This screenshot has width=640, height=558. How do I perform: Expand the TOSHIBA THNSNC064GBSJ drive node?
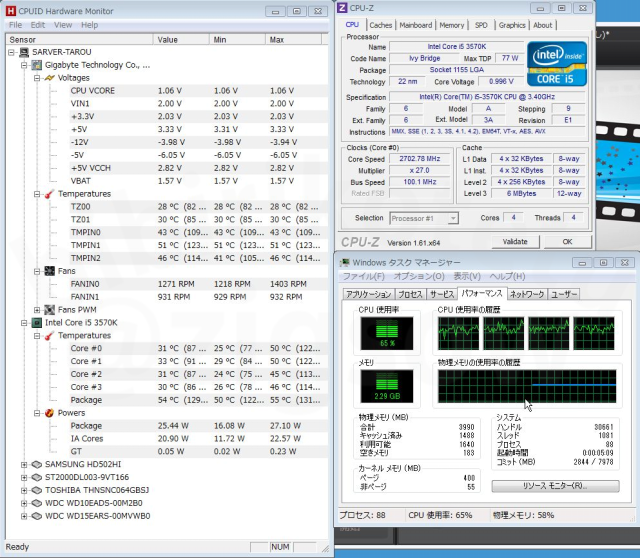pos(23,490)
